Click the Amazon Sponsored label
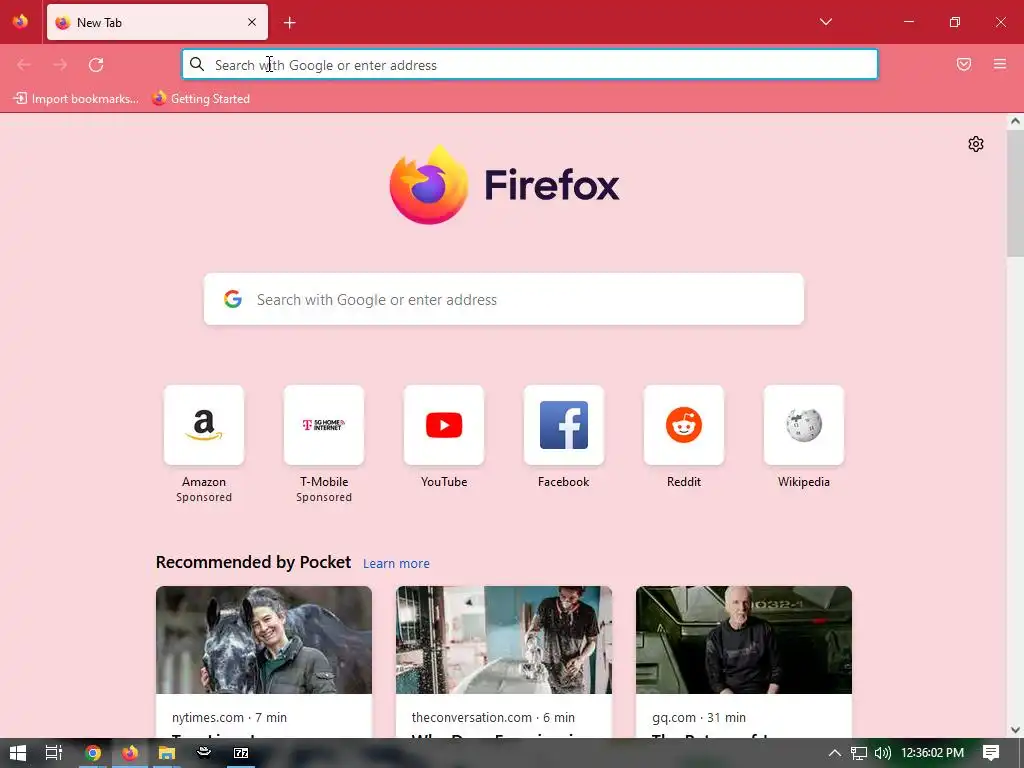The image size is (1024, 768). coord(204,497)
